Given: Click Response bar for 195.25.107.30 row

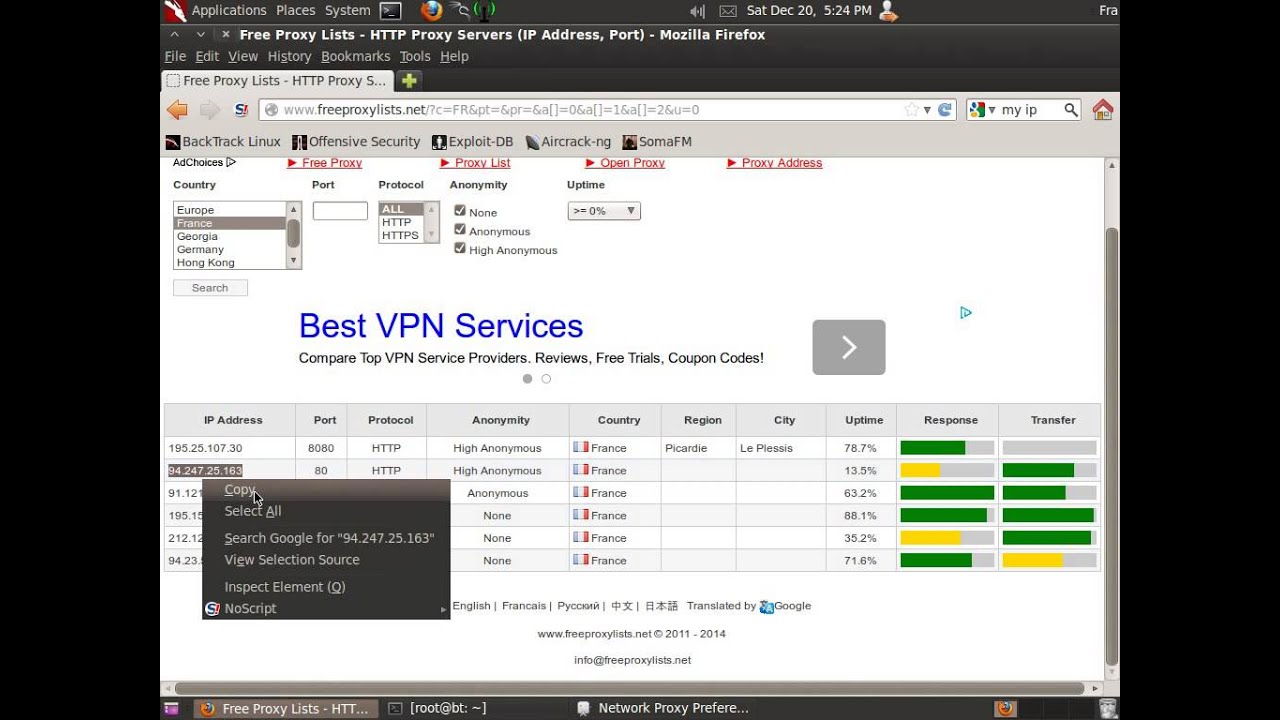Looking at the screenshot, I should click(947, 448).
